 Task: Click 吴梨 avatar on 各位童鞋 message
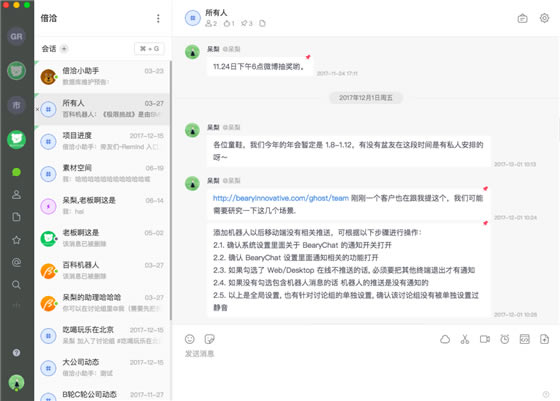(x=192, y=130)
